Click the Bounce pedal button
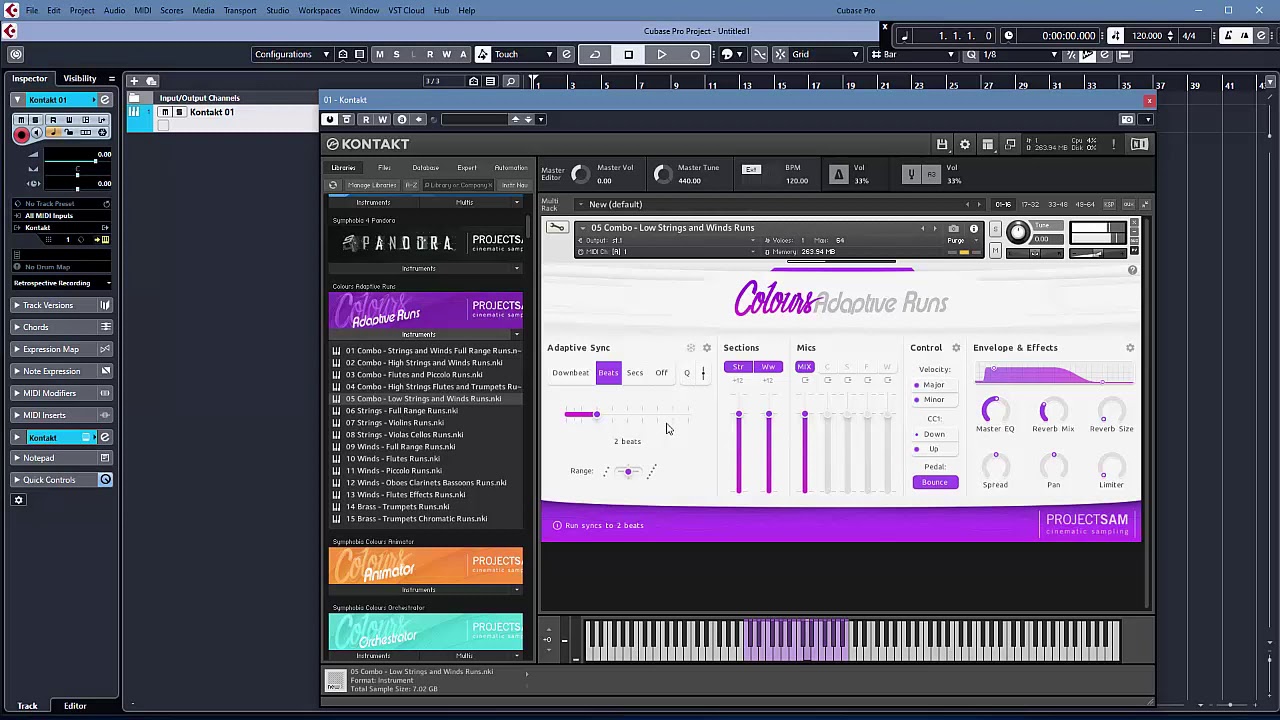 tap(935, 483)
